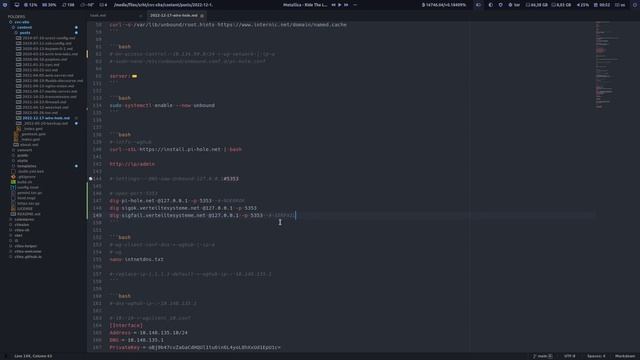Viewport: 640px width, 360px height.
Task: Click the 'curl -sSL https://install.pi-hole.net' line
Action: pyautogui.click(x=176, y=149)
